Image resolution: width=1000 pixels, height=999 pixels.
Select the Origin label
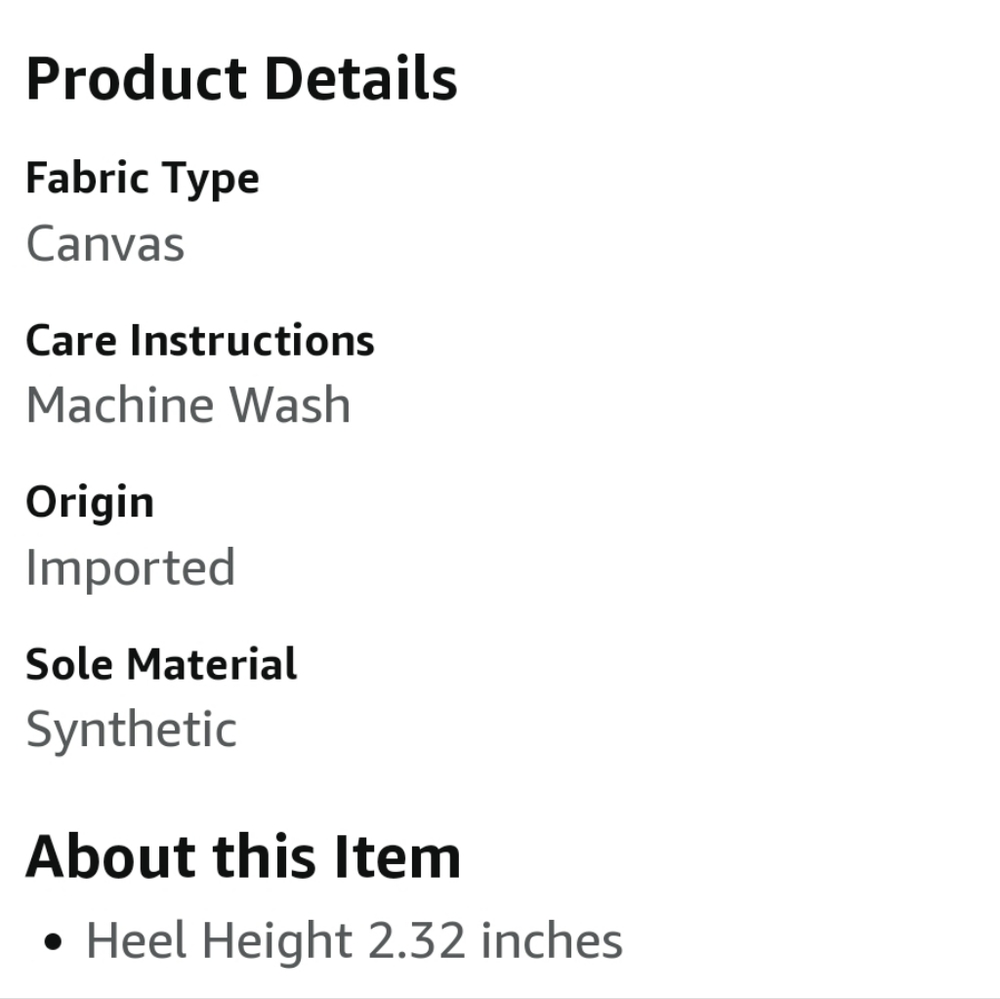pos(90,502)
